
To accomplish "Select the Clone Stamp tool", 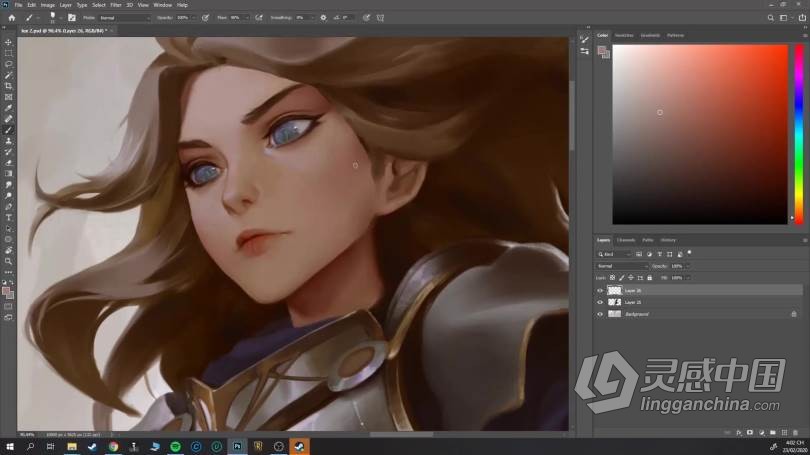I will (8, 140).
